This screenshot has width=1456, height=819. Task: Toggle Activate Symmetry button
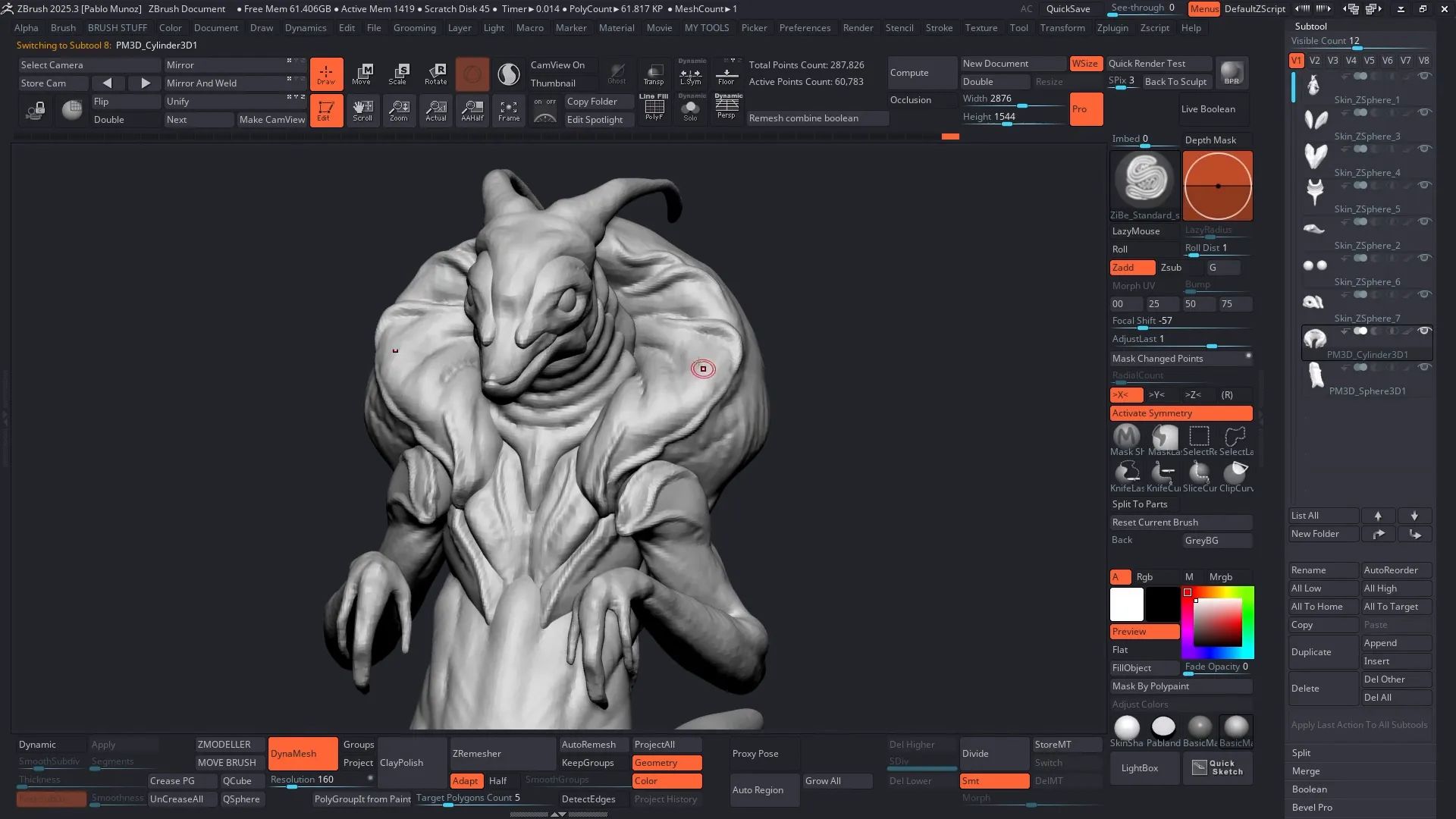pyautogui.click(x=1181, y=413)
